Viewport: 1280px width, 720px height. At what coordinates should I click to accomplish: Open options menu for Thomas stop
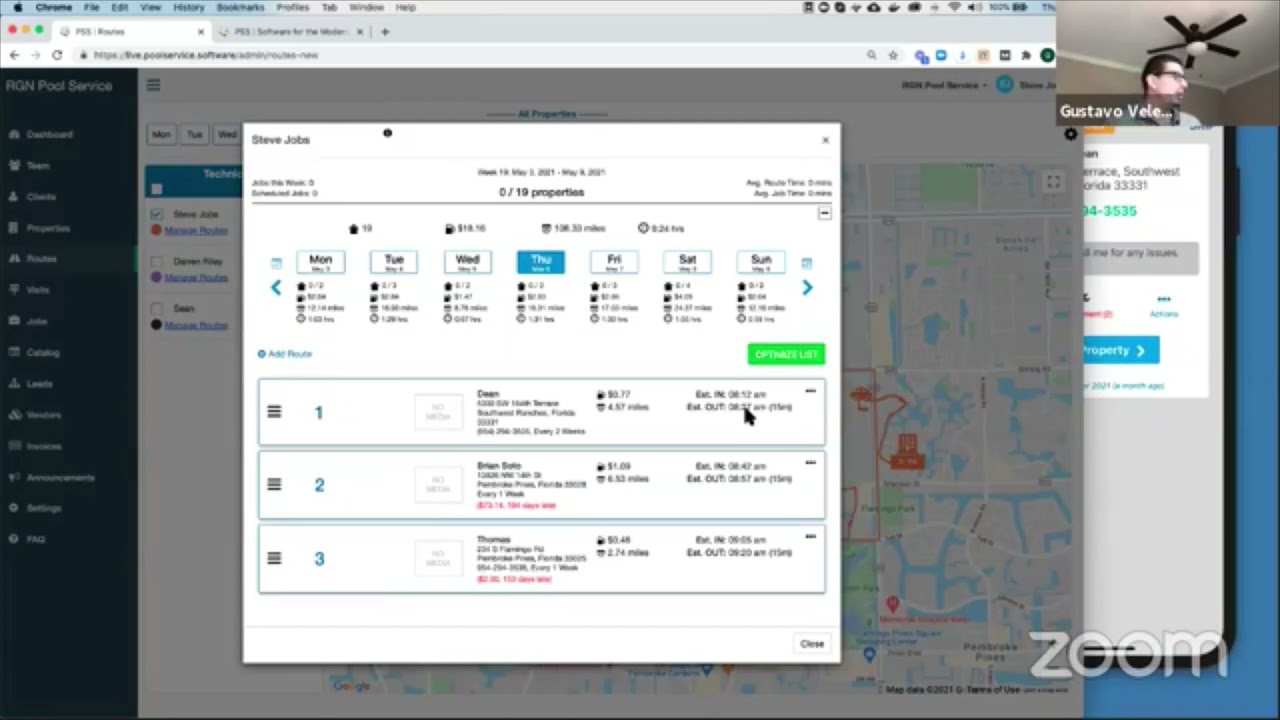810,537
